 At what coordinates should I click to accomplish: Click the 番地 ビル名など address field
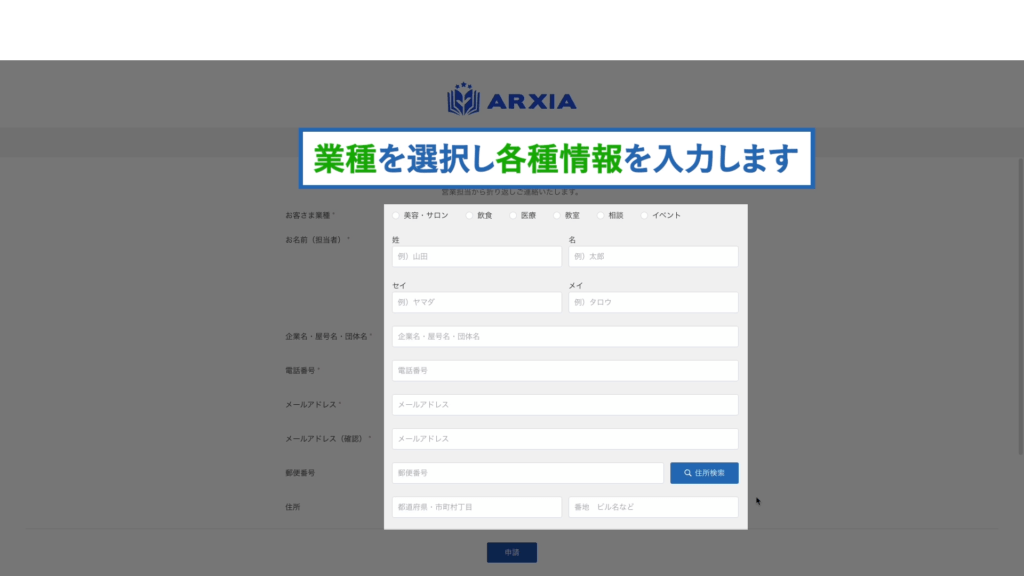[653, 507]
